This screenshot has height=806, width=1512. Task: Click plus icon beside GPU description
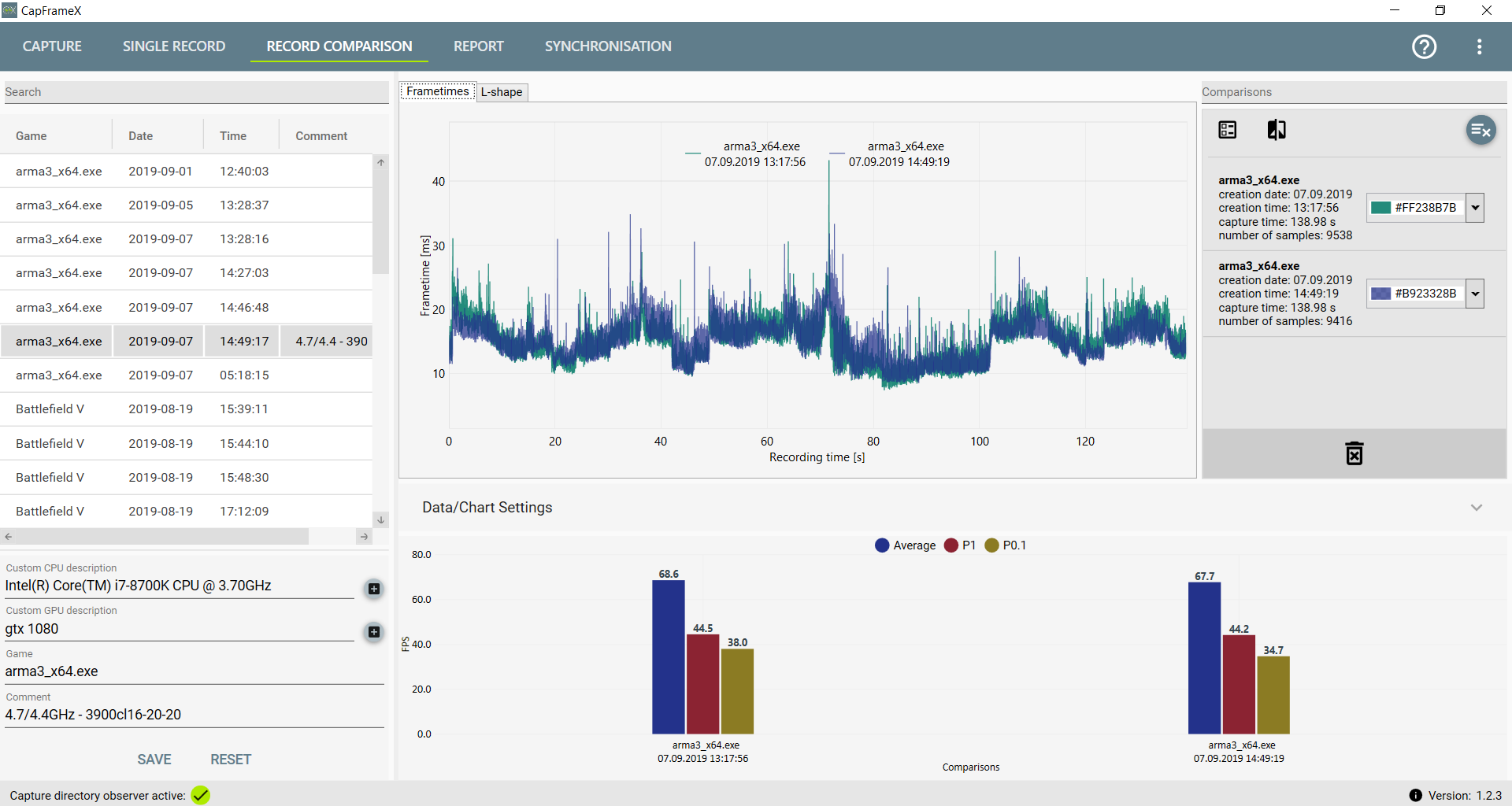[x=374, y=631]
